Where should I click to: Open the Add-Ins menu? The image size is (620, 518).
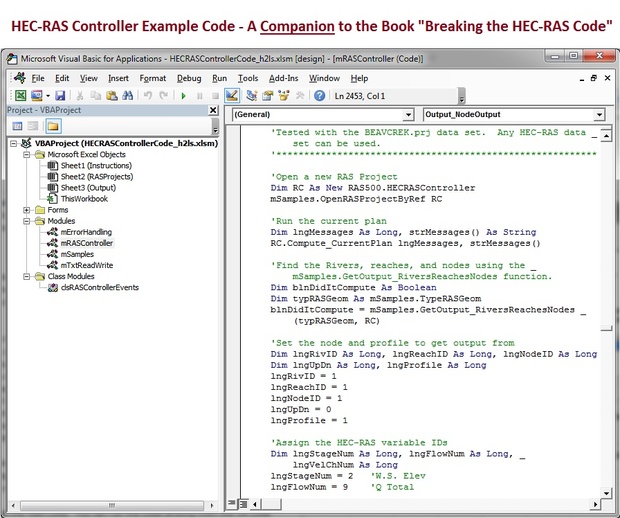pos(284,78)
